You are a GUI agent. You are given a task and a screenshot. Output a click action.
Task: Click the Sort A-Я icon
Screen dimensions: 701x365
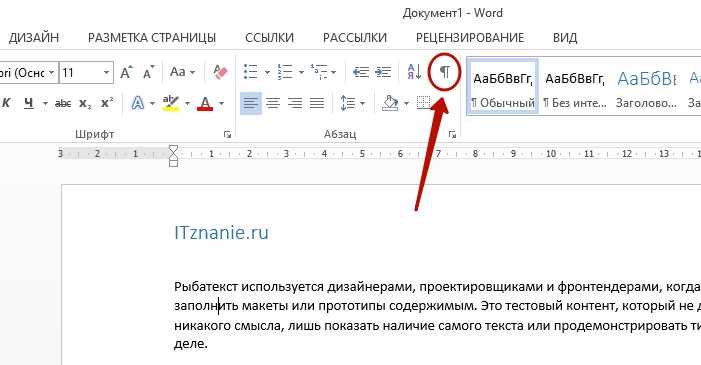click(x=414, y=72)
